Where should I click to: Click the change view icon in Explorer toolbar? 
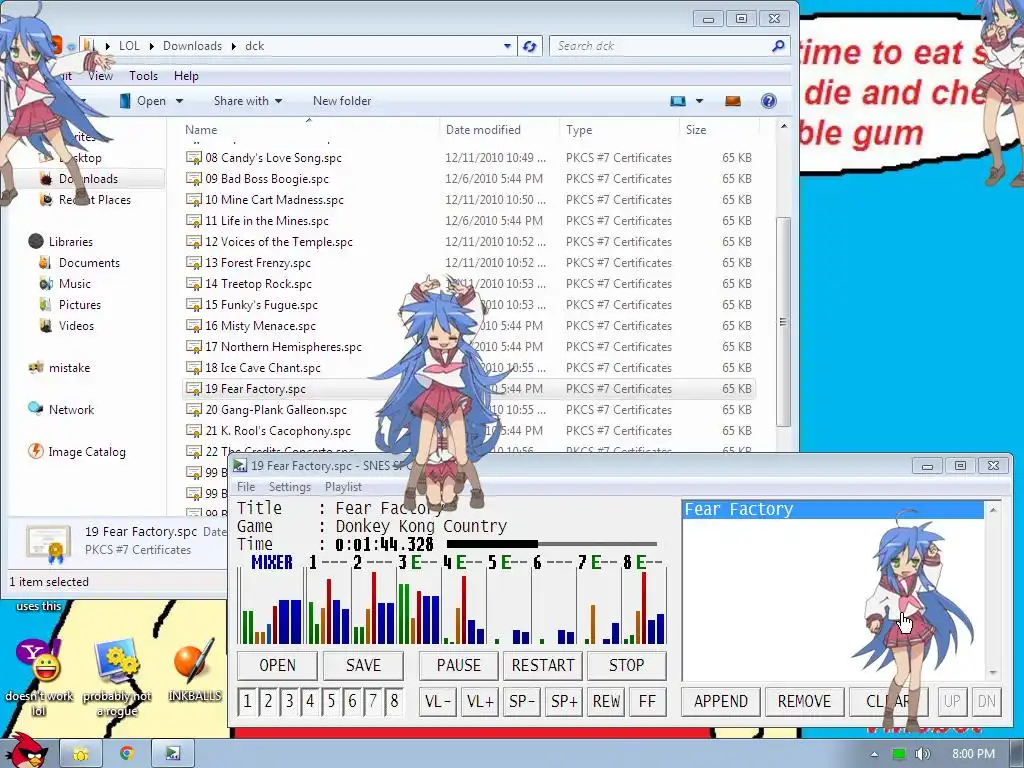(x=678, y=101)
